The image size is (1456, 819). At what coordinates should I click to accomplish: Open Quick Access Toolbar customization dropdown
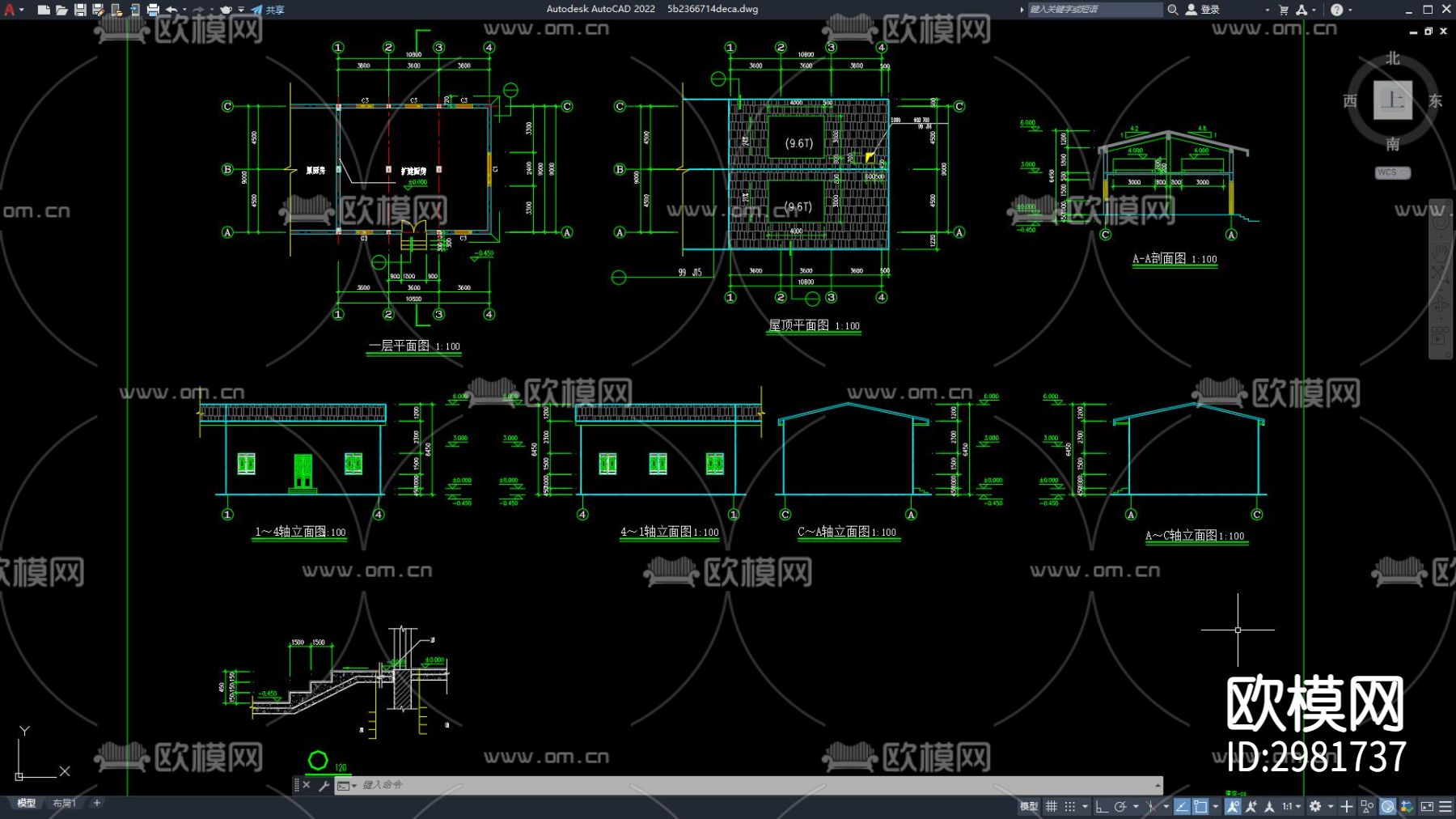tap(241, 10)
